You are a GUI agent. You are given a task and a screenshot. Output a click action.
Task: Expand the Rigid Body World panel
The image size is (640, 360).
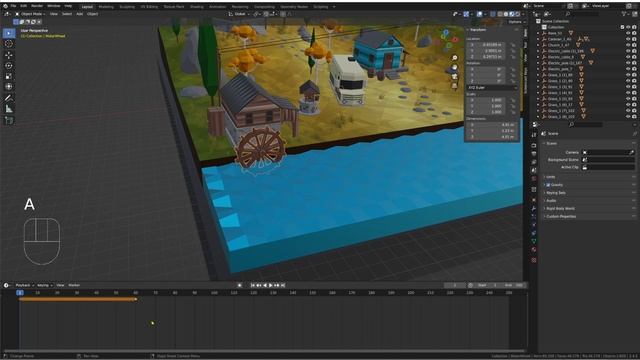click(x=560, y=209)
